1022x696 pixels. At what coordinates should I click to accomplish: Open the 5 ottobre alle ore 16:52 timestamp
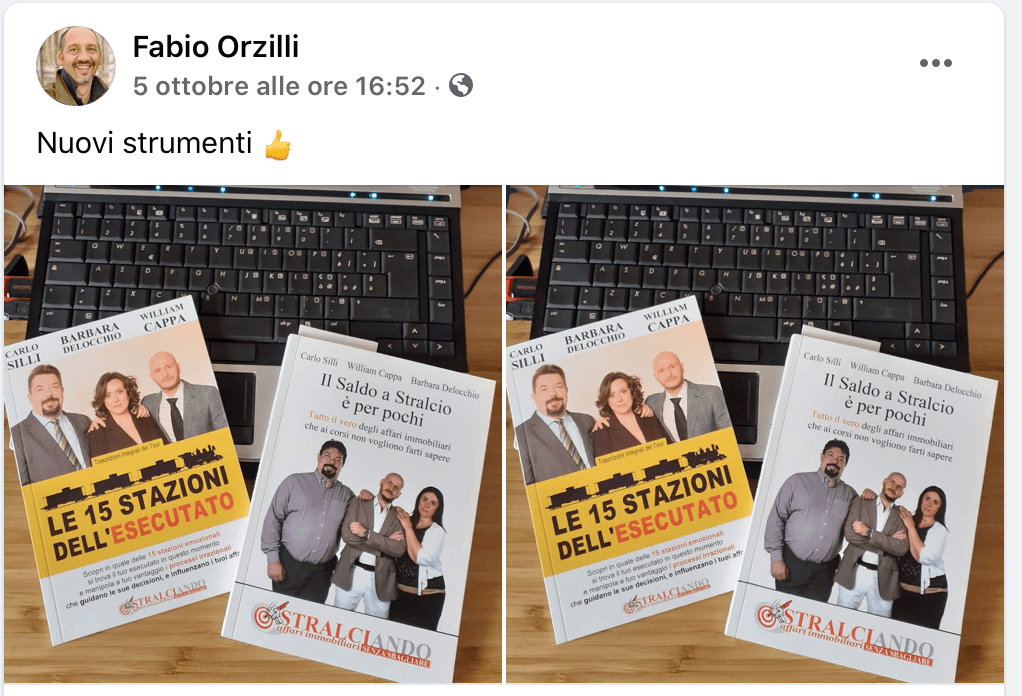pyautogui.click(x=279, y=86)
